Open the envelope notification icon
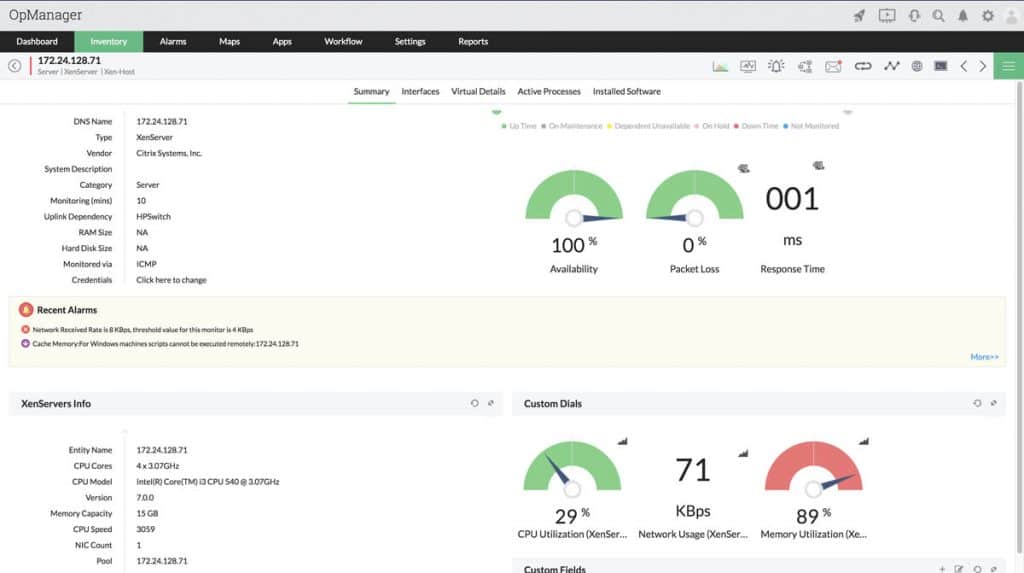Screen dimensions: 1024x573 (x=833, y=66)
